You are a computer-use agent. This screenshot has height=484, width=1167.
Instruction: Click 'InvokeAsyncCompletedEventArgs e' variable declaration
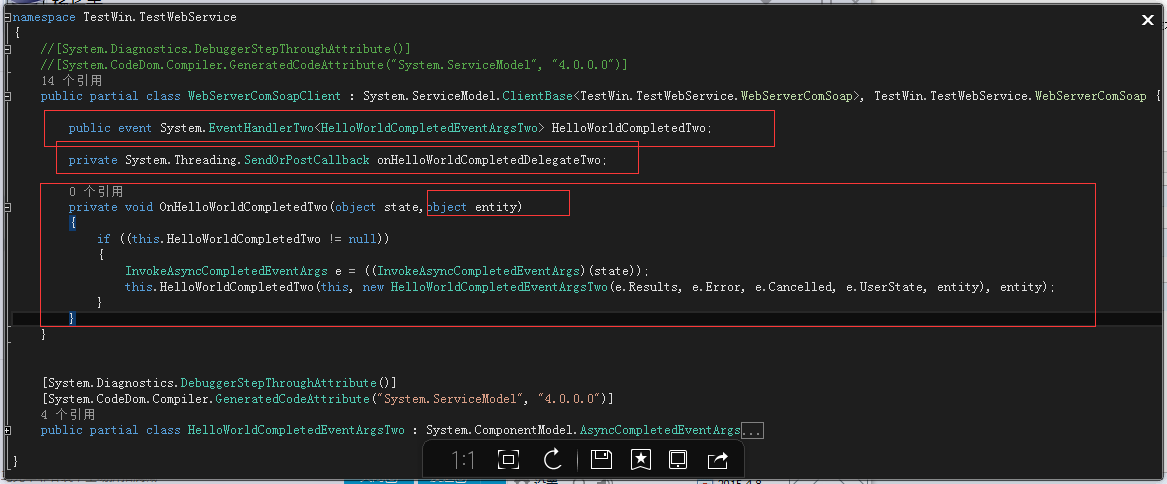(233, 271)
